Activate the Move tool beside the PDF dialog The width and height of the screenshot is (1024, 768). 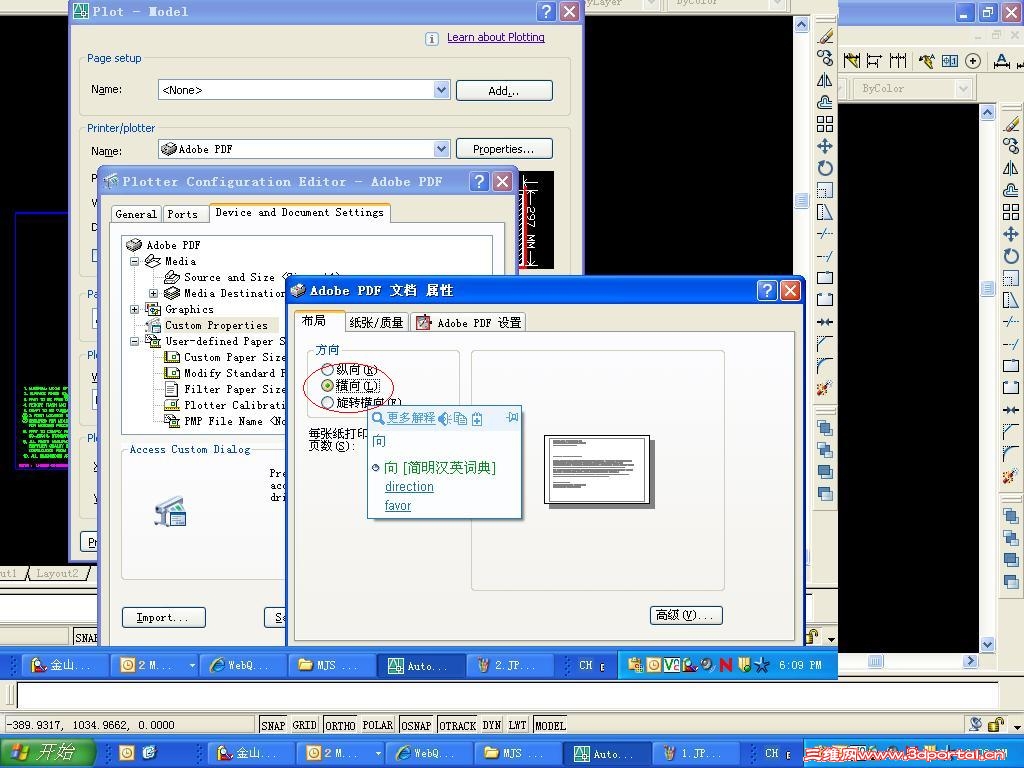pos(825,146)
